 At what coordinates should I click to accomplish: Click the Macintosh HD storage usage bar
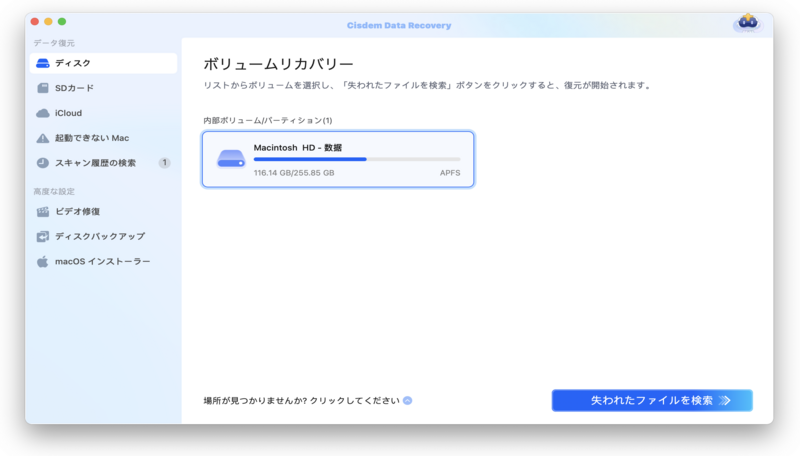356,159
